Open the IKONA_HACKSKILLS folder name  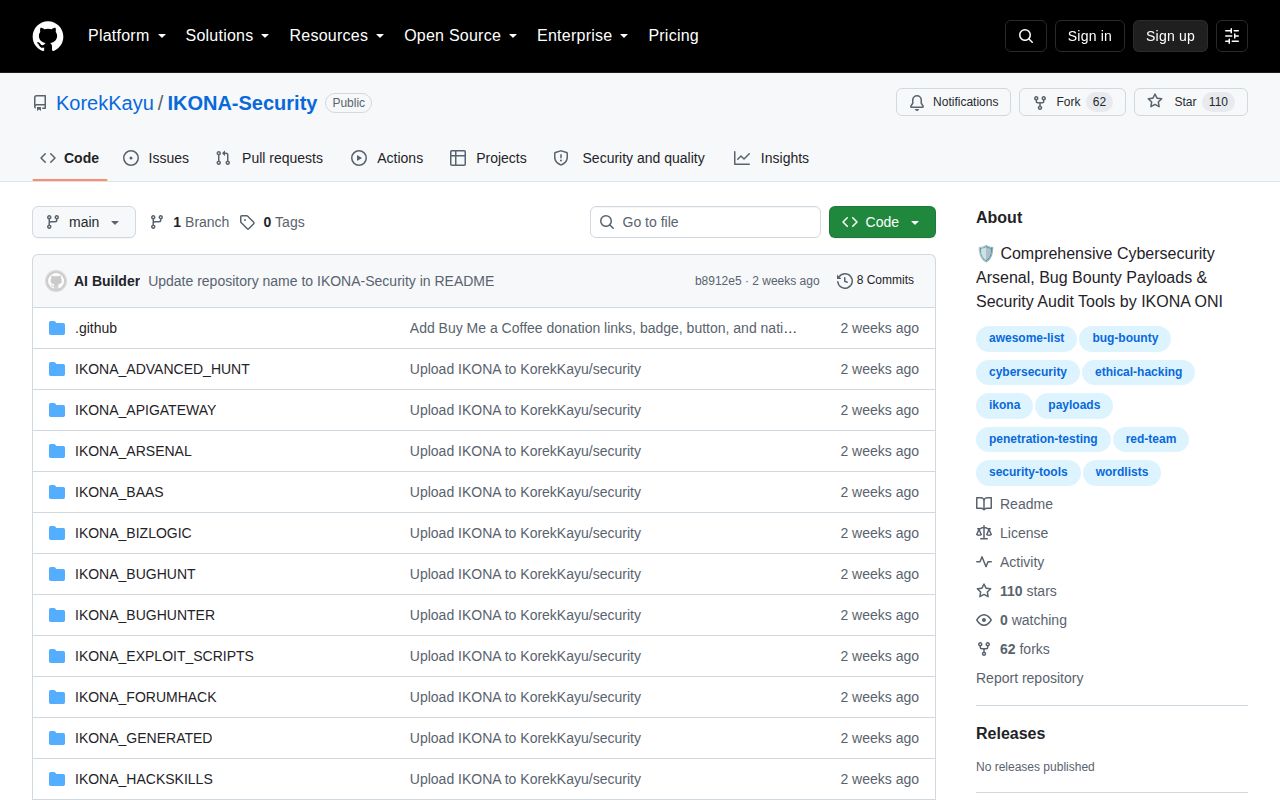(x=144, y=779)
